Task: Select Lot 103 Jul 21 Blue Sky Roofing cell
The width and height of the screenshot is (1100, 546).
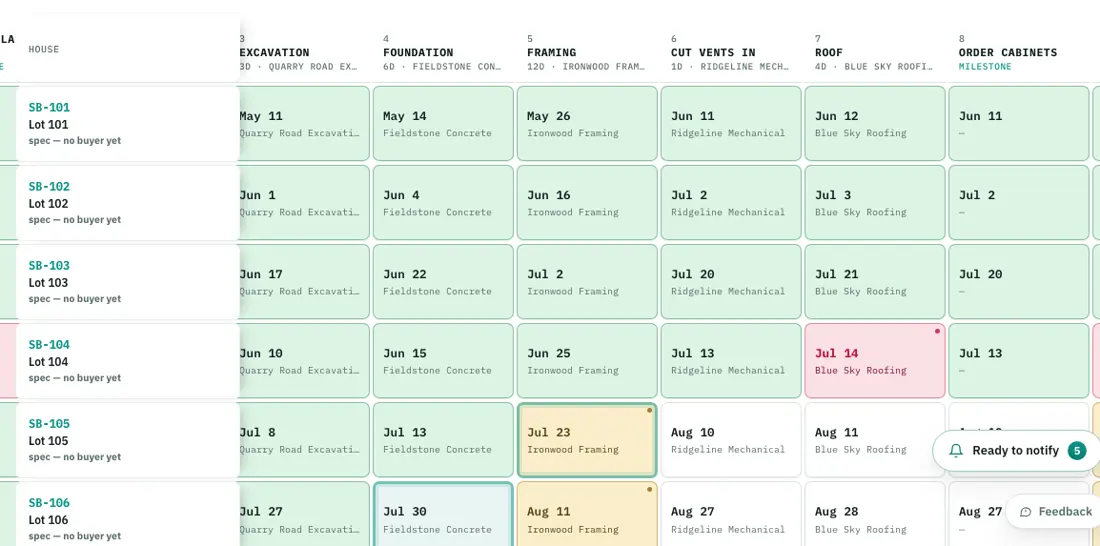Action: (x=875, y=281)
